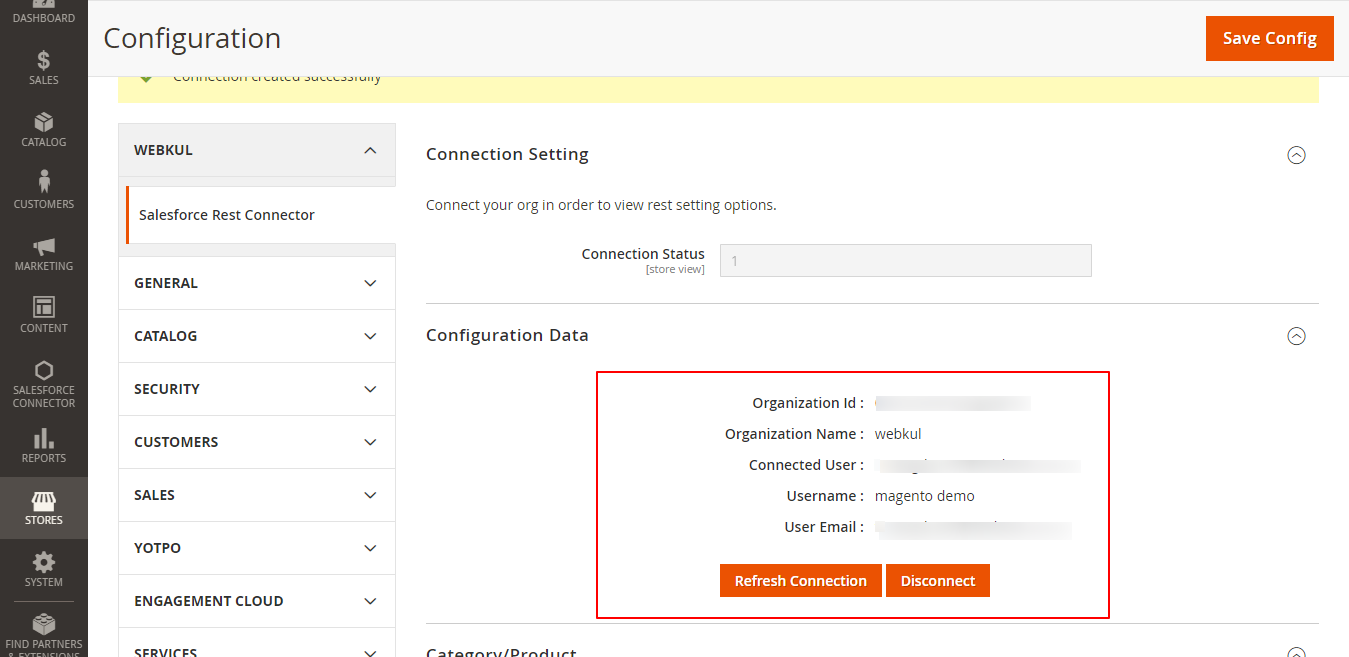1349x657 pixels.
Task: Click the Connection Setting heading text
Action: point(507,154)
